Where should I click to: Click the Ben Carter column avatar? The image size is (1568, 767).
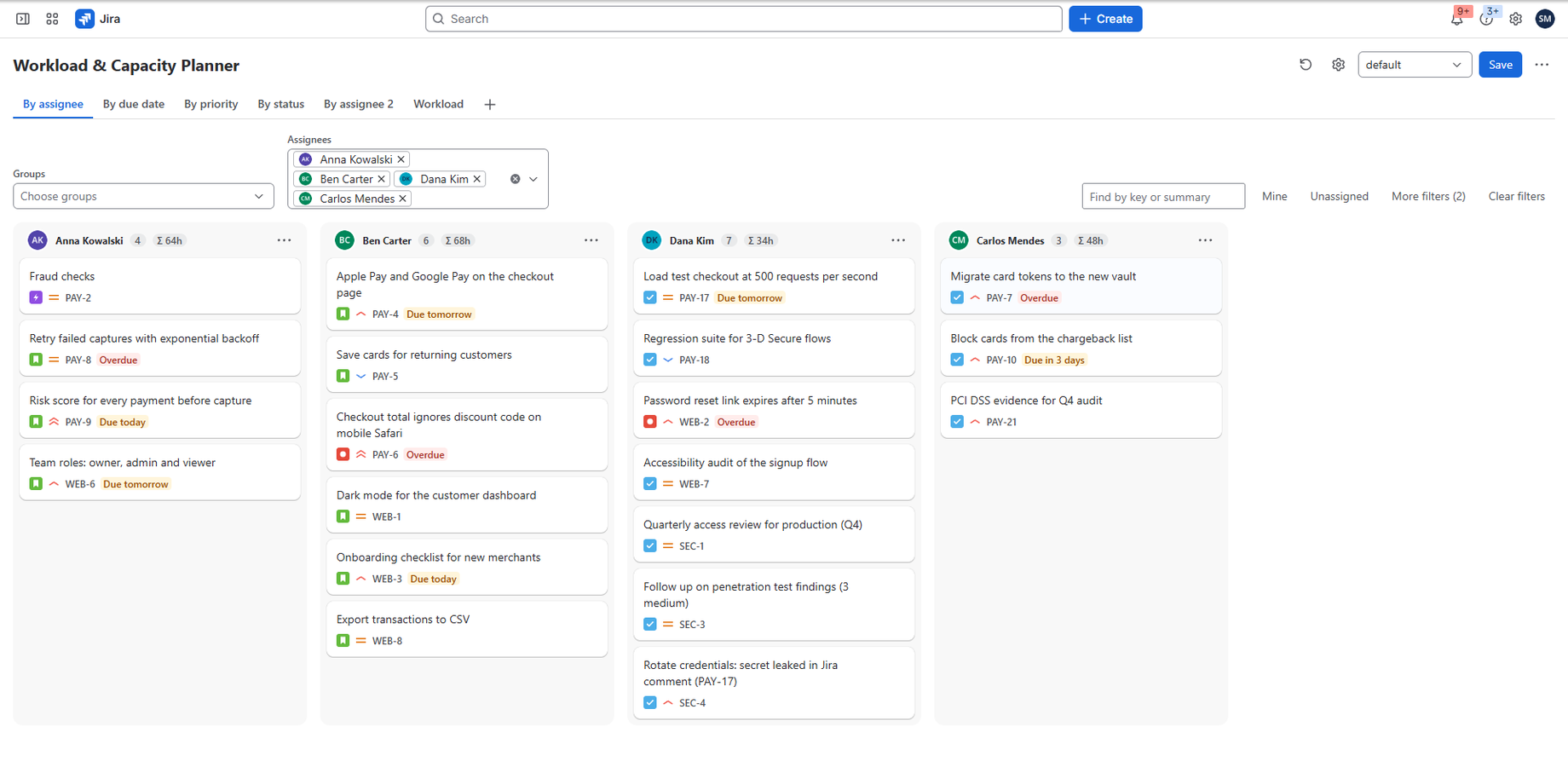(344, 240)
